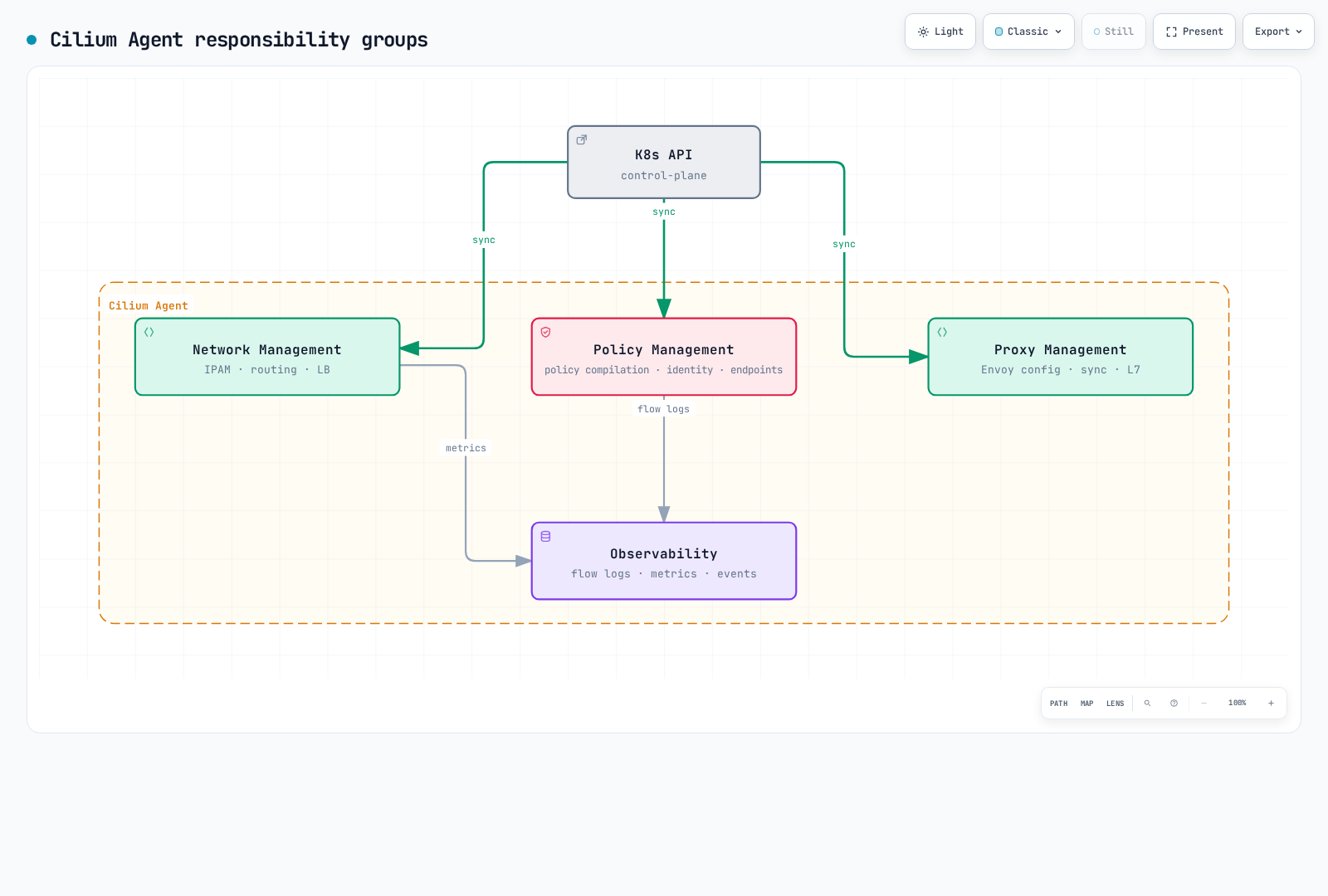Open the help question-mark icon
Image resolution: width=1328 pixels, height=896 pixels.
pyautogui.click(x=1174, y=704)
